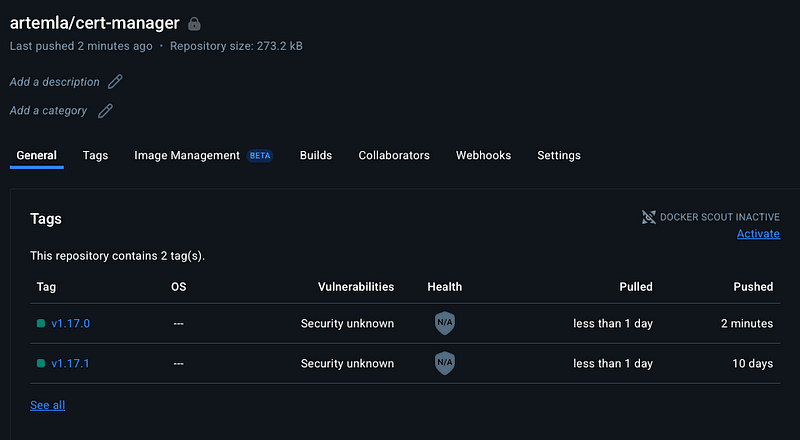Click the Docker Scout inactive icon
This screenshot has height=440, width=800.
click(648, 217)
